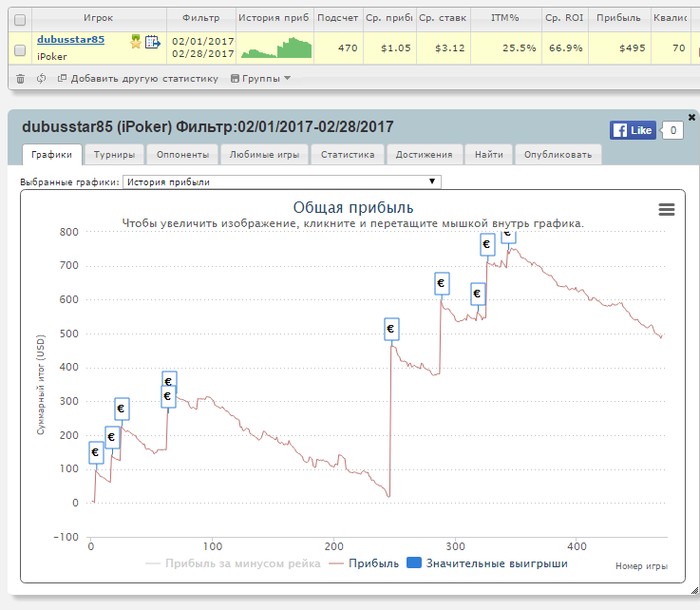The image size is (700, 610).
Task: Click the trash delete icon below table
Action: click(x=21, y=79)
